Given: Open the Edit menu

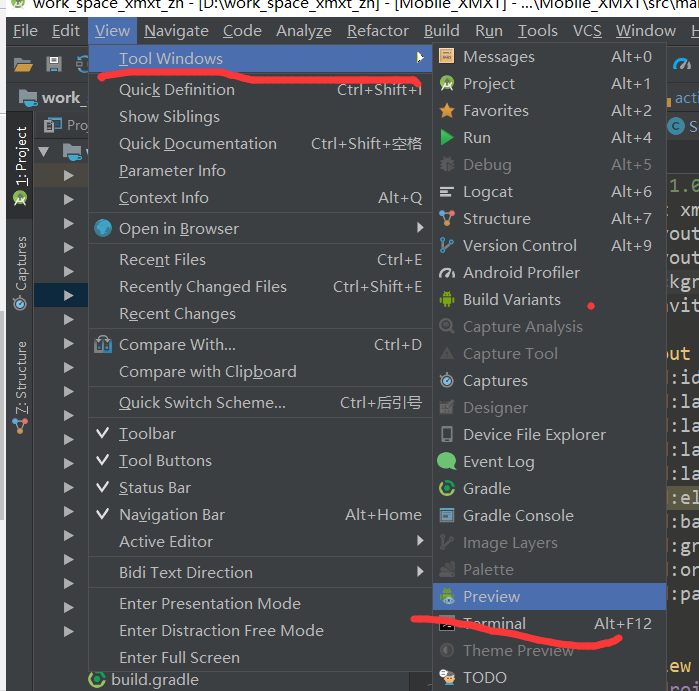Looking at the screenshot, I should [66, 31].
